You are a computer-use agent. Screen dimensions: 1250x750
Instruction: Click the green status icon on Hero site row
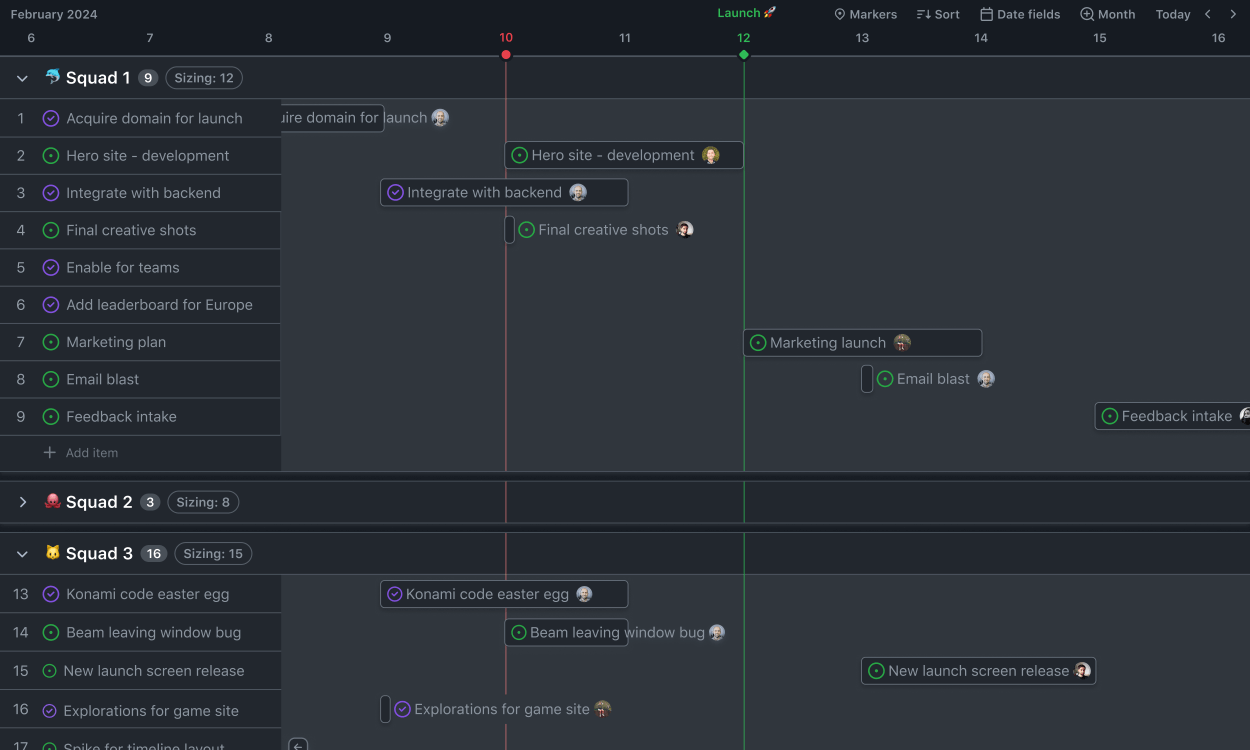51,155
